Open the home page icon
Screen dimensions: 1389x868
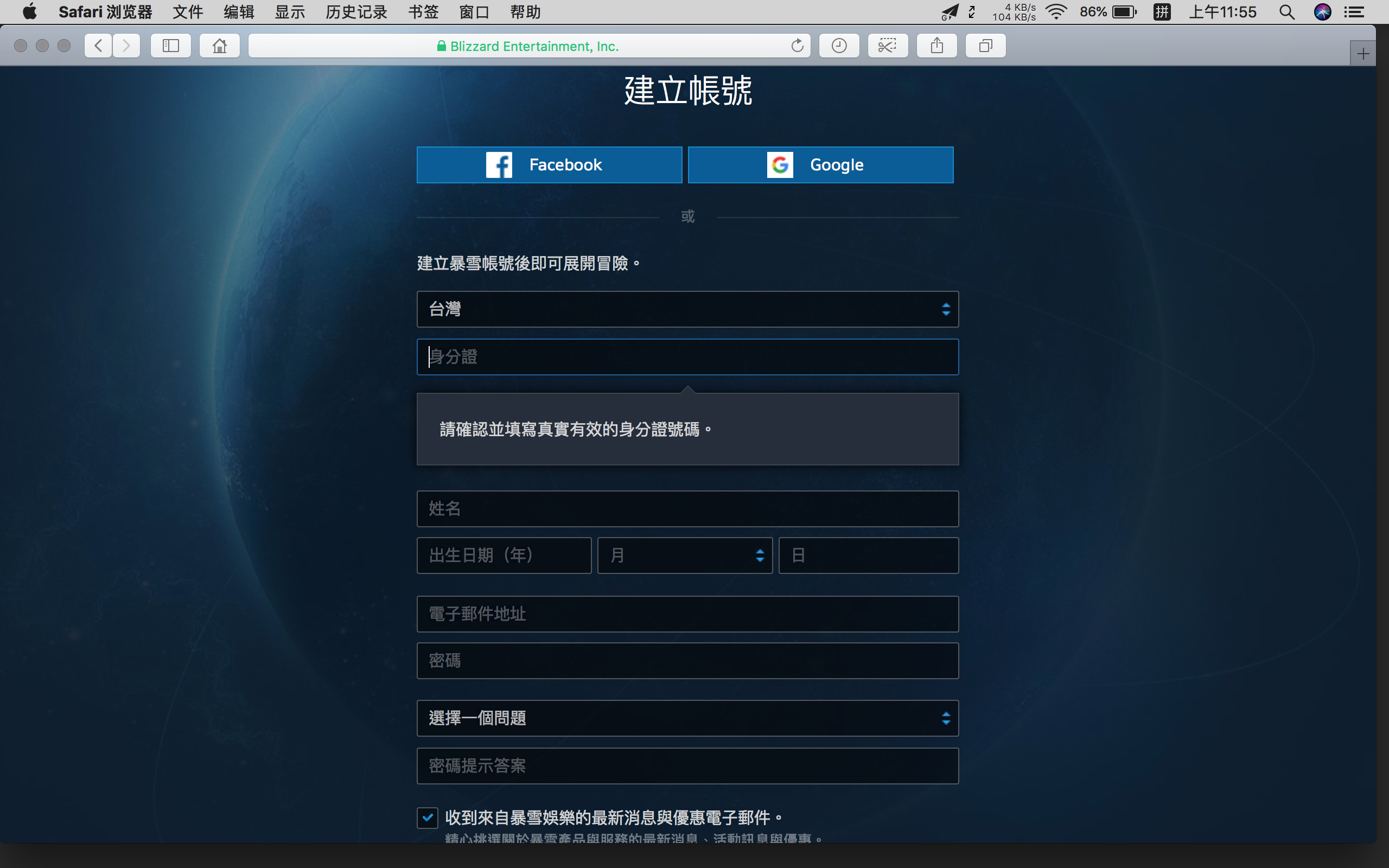(x=219, y=46)
